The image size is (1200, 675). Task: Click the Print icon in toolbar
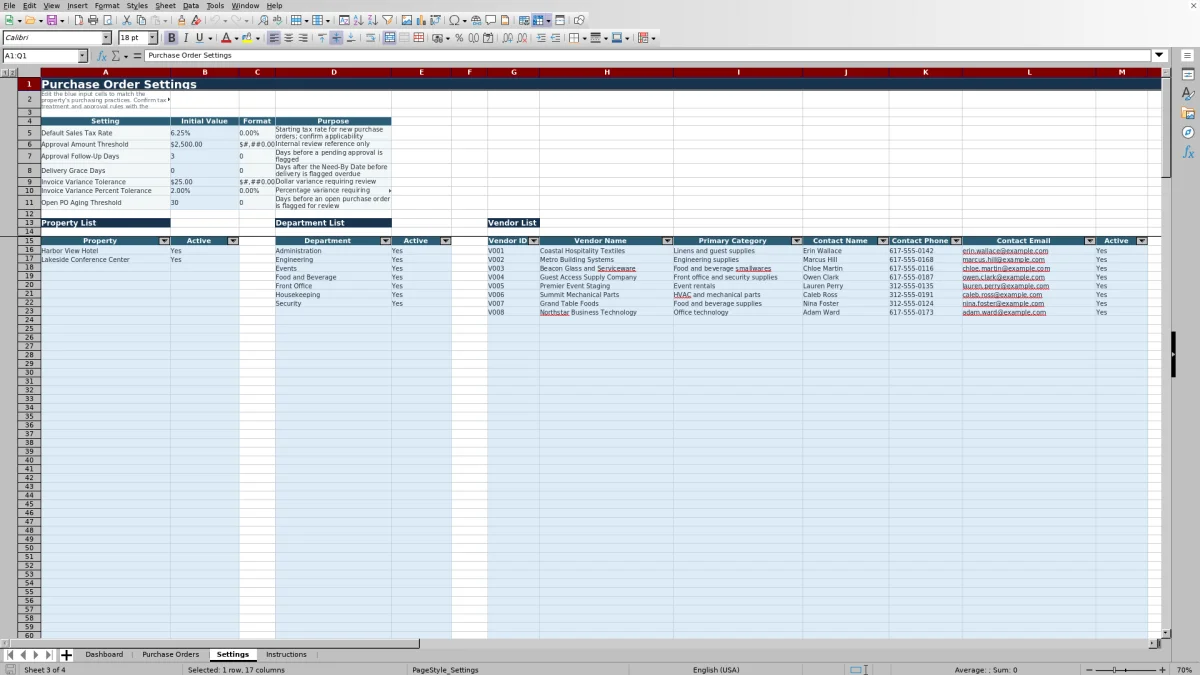(x=93, y=20)
